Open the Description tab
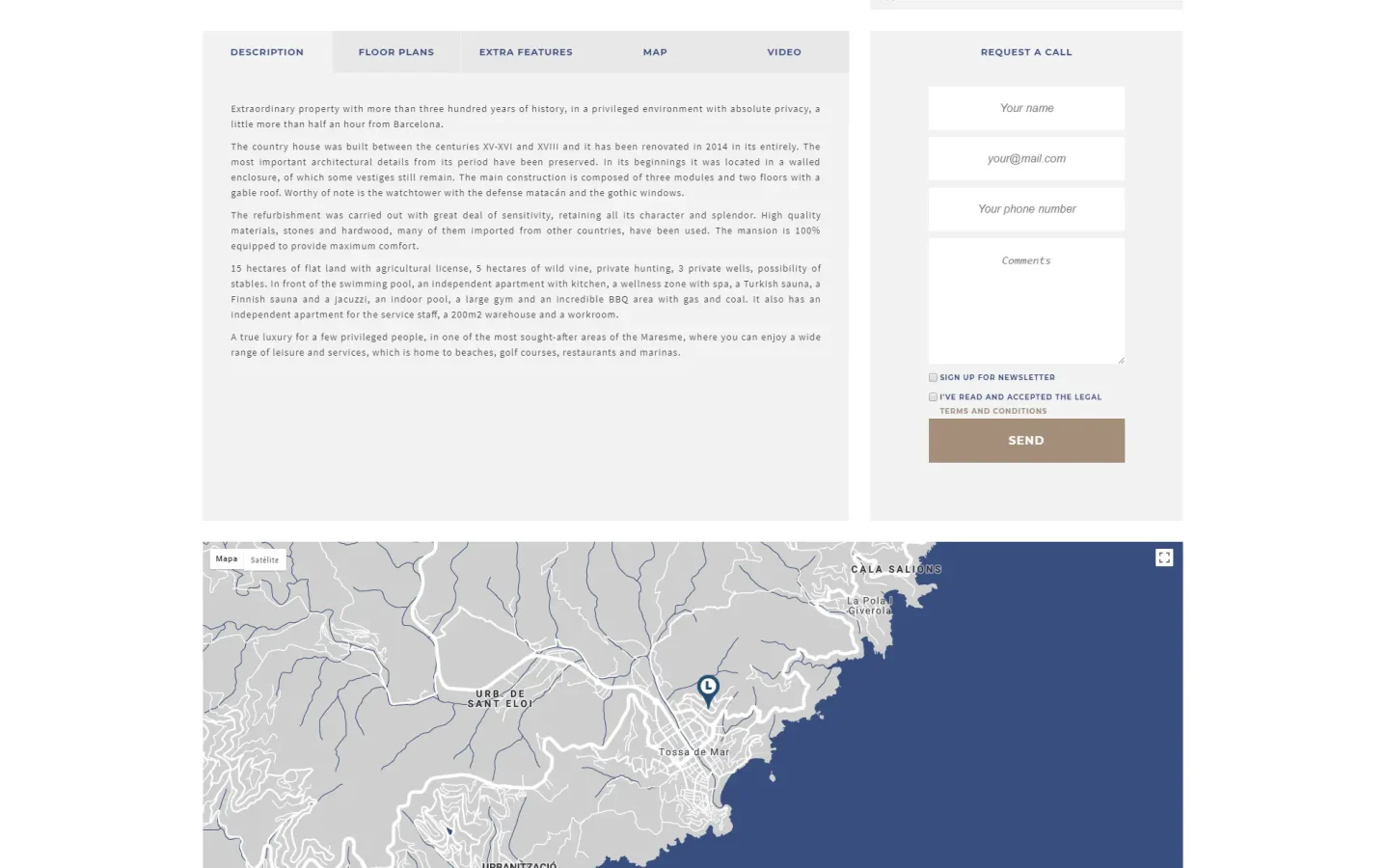The image size is (1386, 868). pos(267,52)
